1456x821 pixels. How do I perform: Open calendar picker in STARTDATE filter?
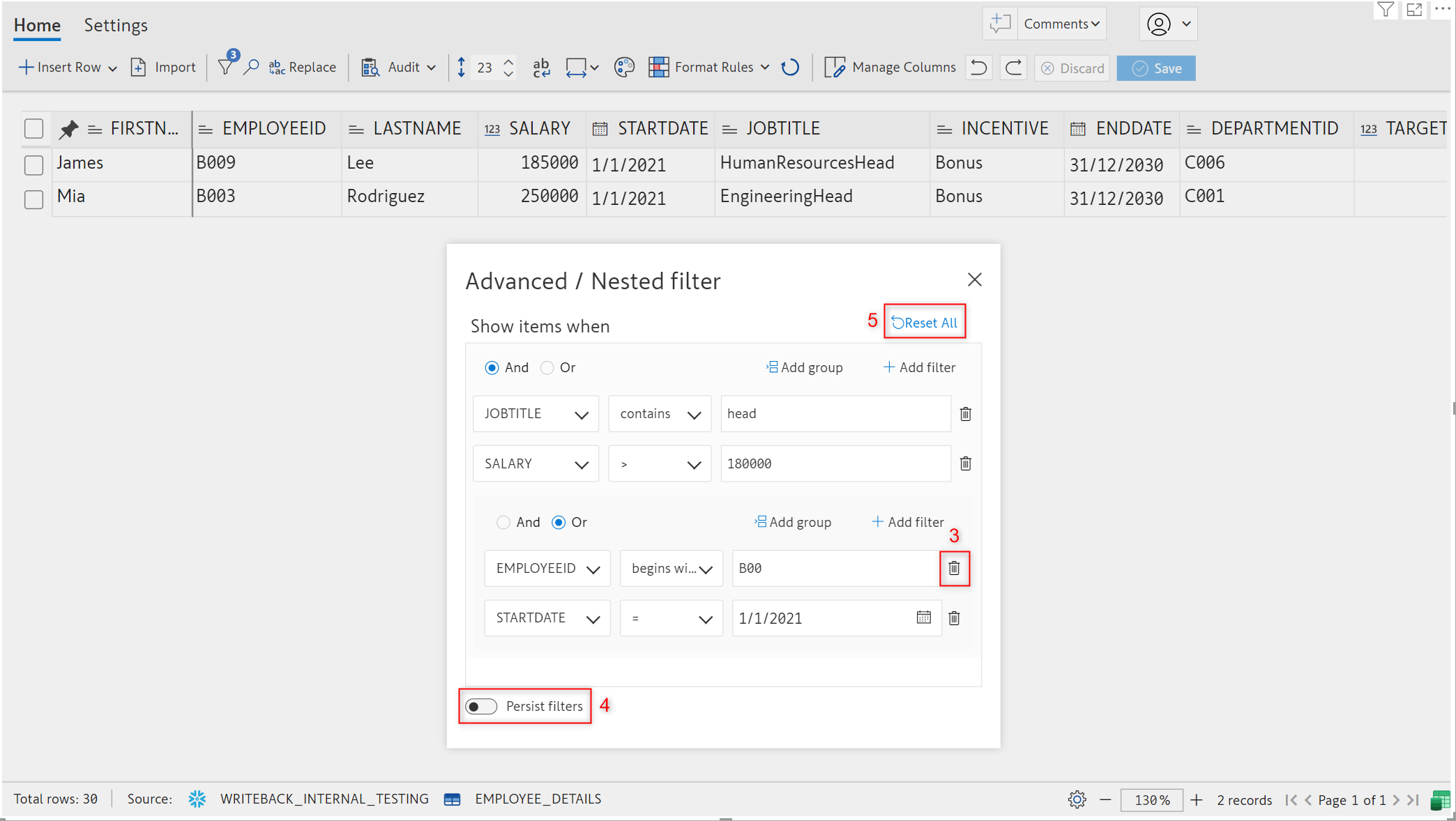pos(923,617)
